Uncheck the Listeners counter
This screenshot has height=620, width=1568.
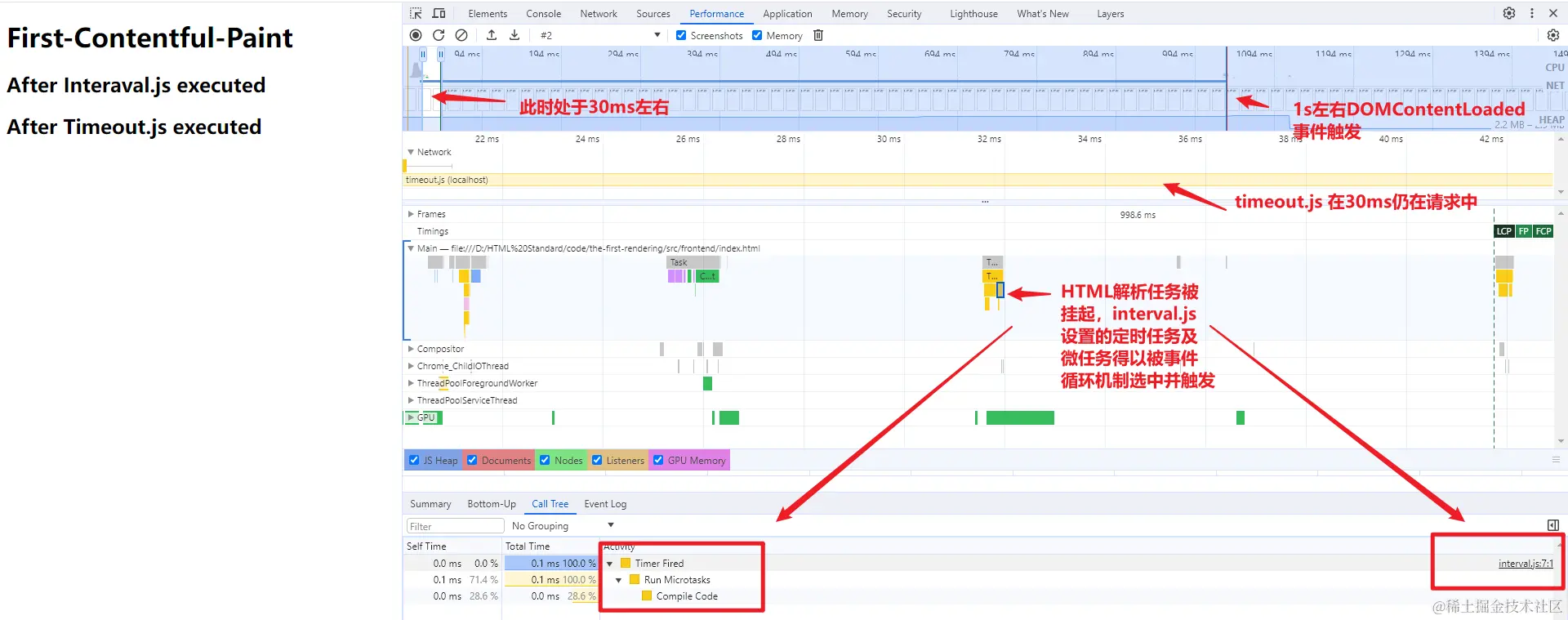[x=597, y=460]
